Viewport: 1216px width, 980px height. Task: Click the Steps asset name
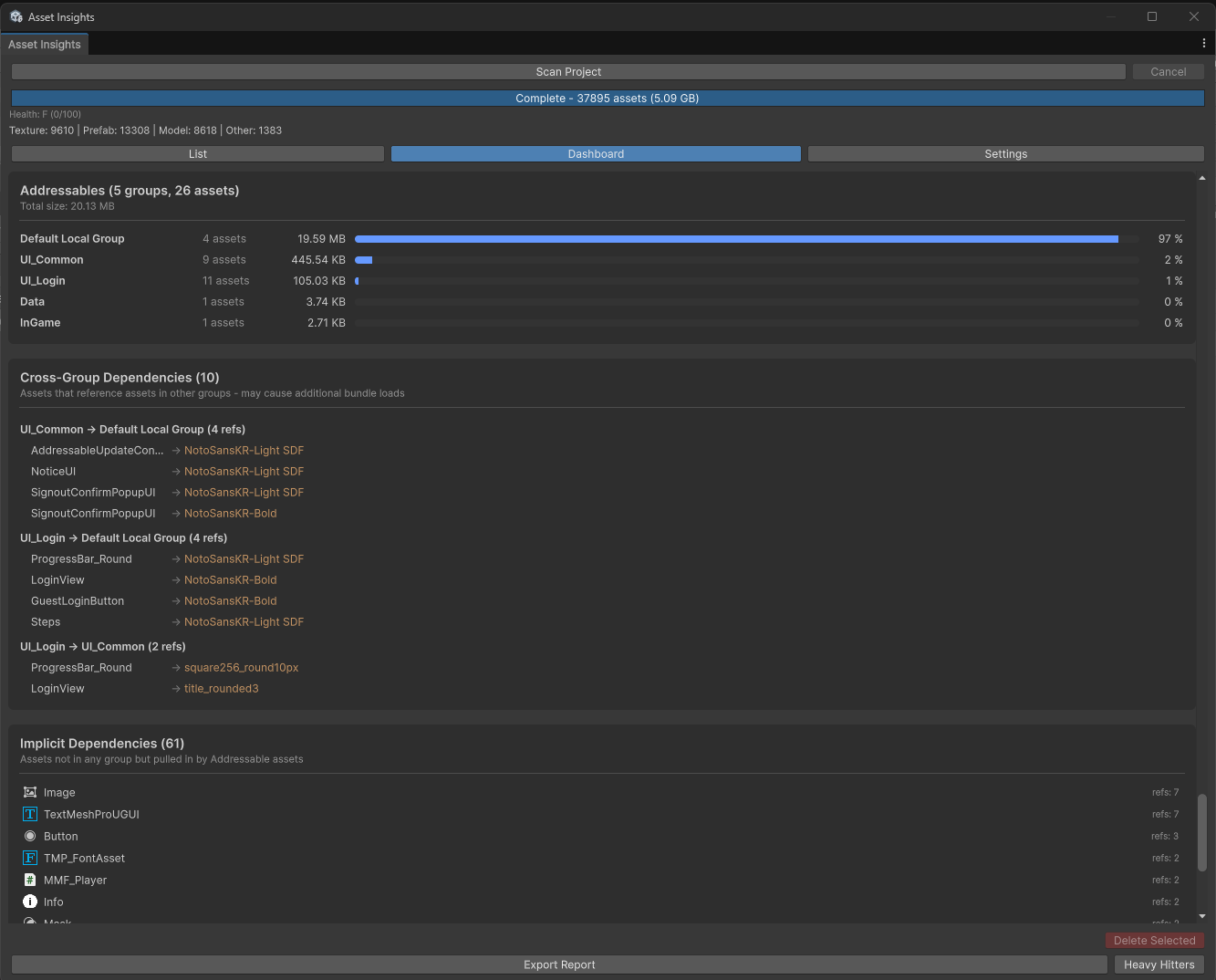46,622
